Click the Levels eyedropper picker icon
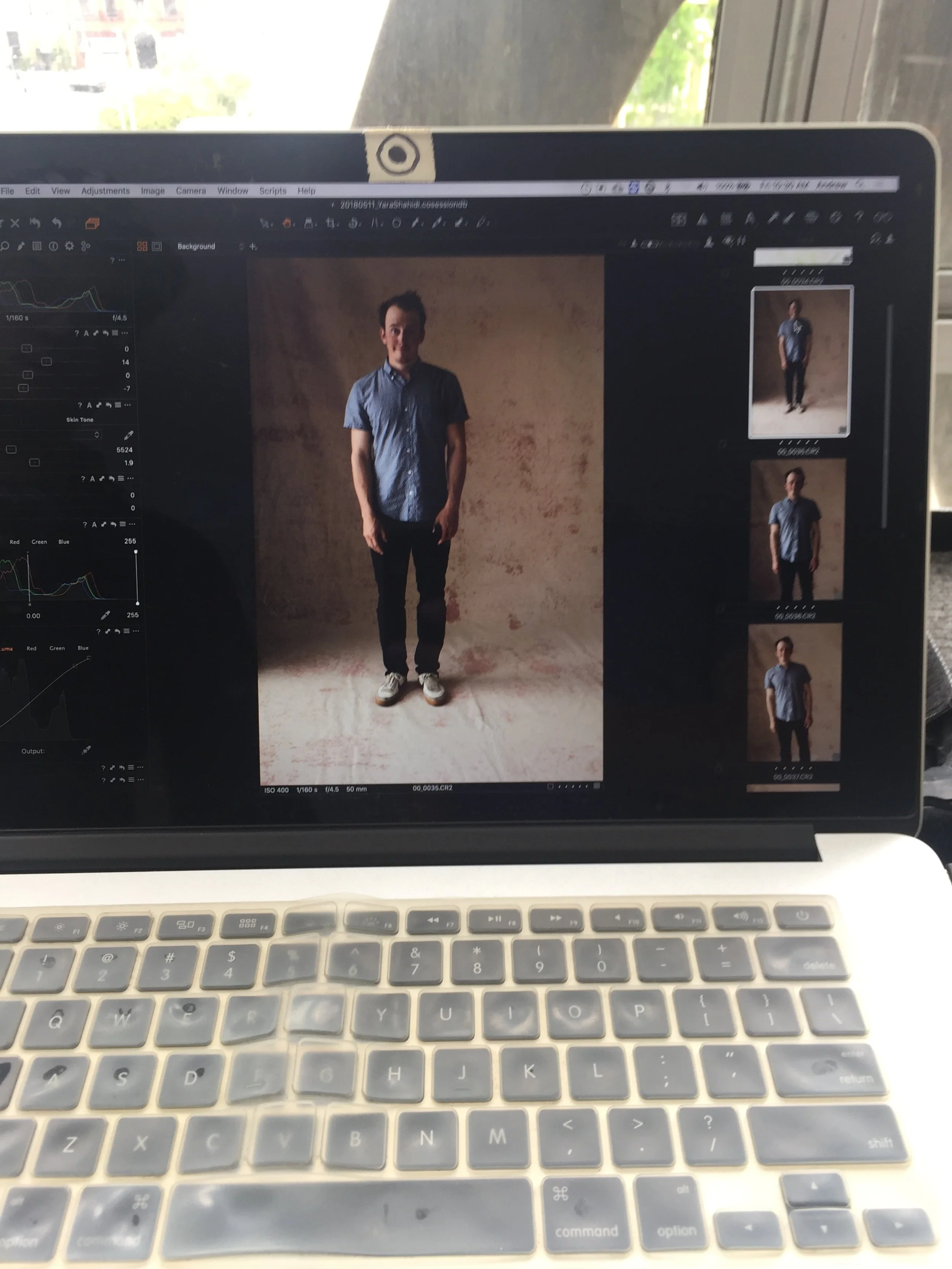Screen dimensions: 952x1269 click(x=105, y=616)
